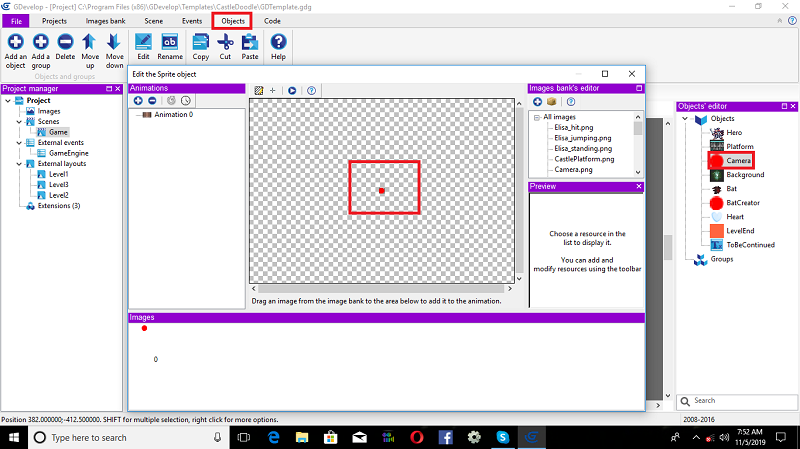Screen dimensions: 800x449
Task: Click the sprite preview vertical scrollbar
Action: click(519, 191)
